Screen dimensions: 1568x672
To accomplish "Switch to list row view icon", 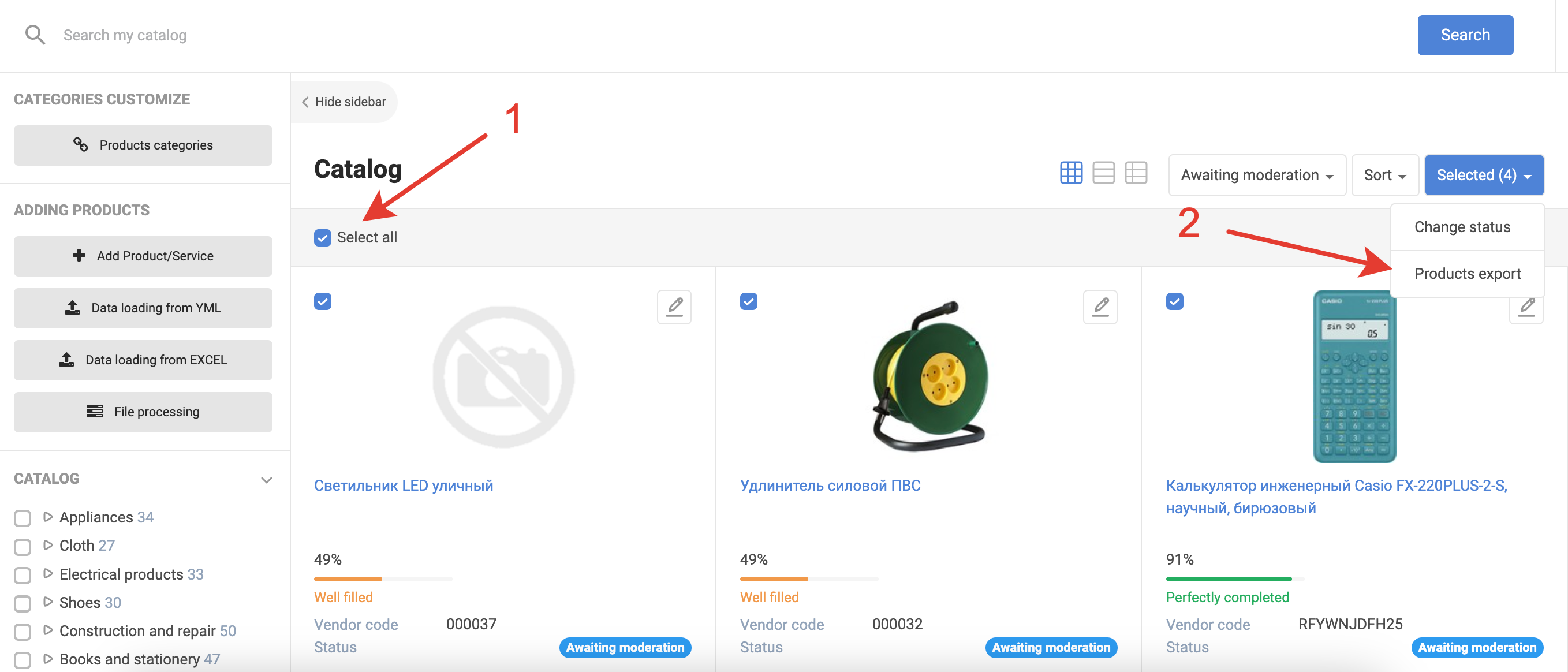I will (x=1103, y=173).
